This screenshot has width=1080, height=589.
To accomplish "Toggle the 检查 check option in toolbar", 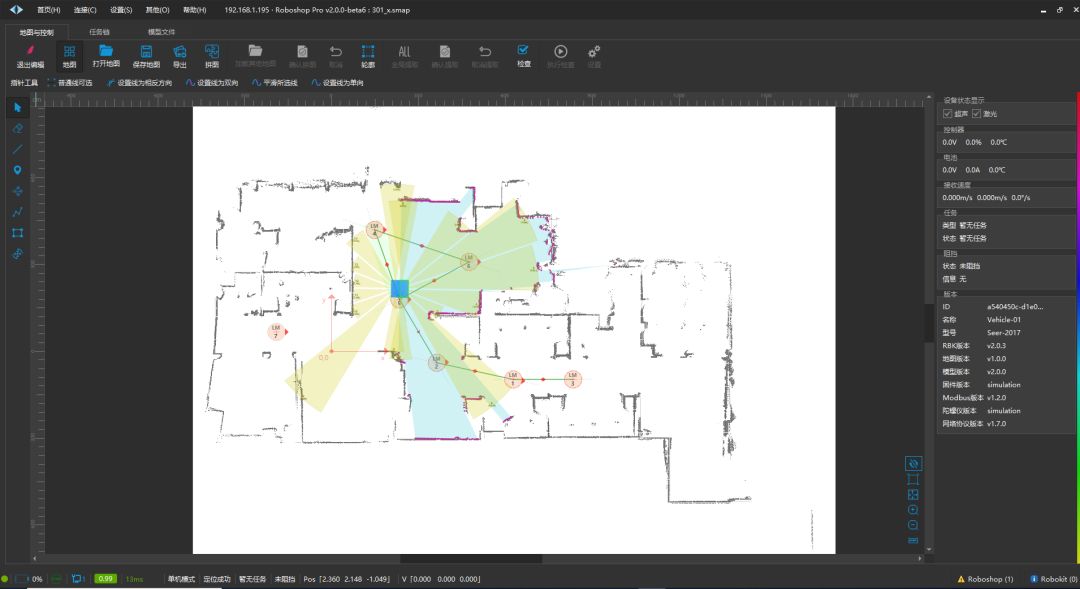I will click(523, 55).
